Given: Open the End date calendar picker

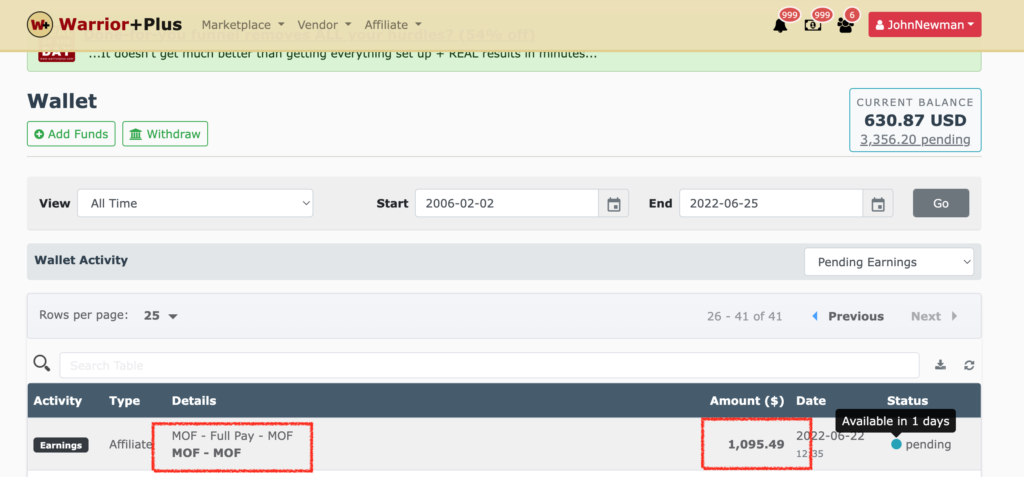Looking at the screenshot, I should pyautogui.click(x=878, y=203).
